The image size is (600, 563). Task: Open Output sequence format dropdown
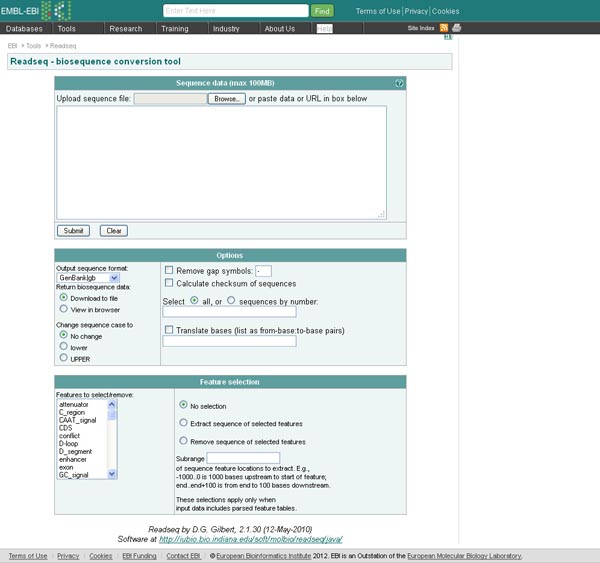(x=88, y=277)
